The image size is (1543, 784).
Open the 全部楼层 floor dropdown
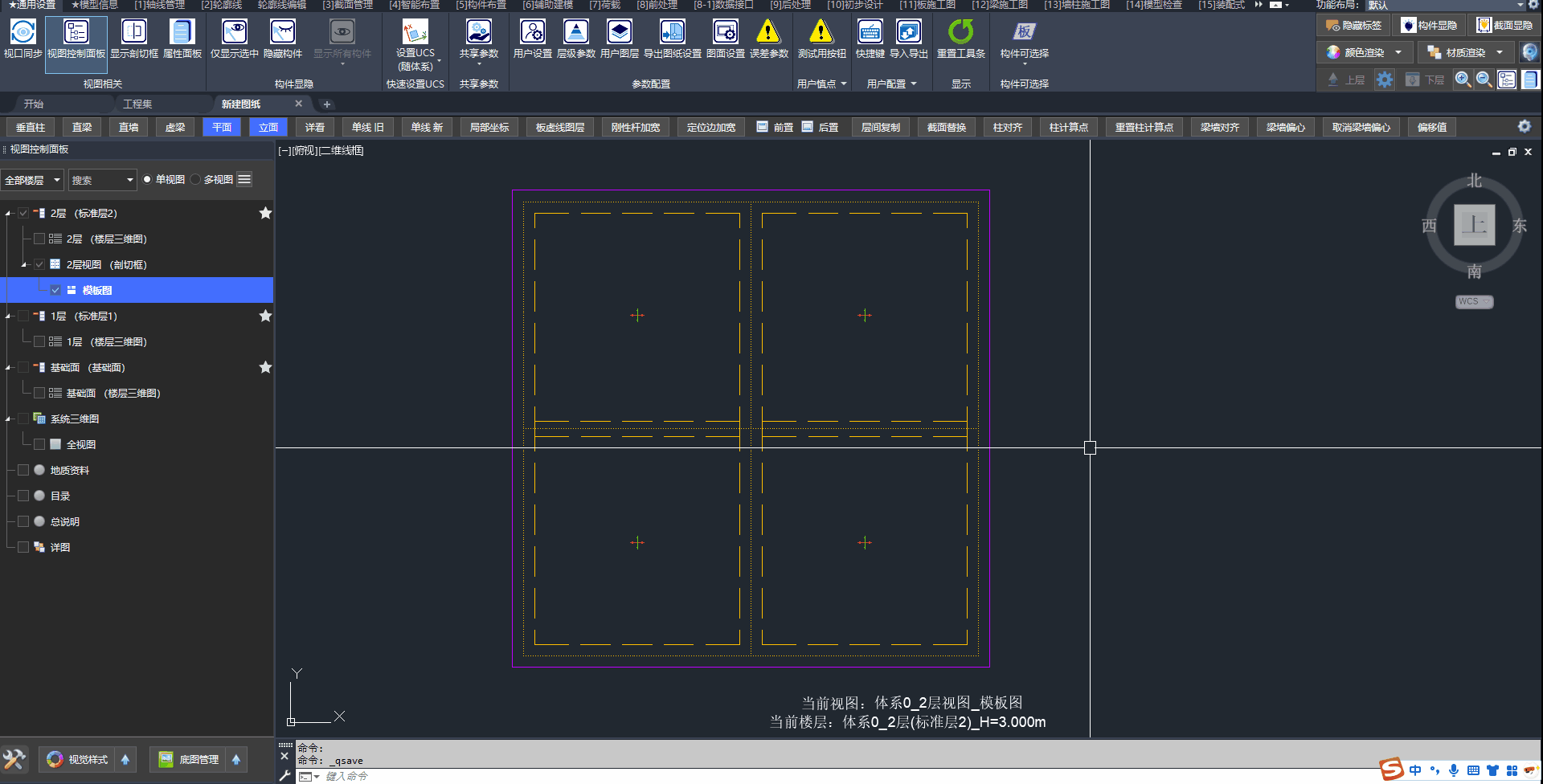[32, 180]
